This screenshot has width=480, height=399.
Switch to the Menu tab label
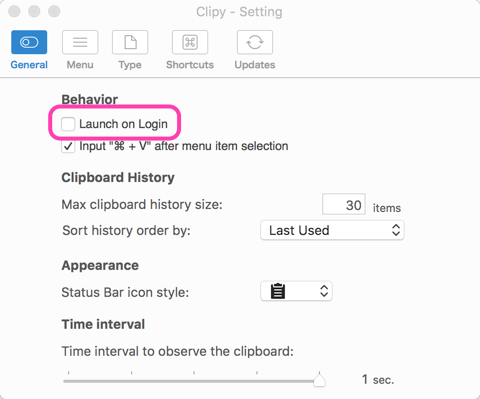(x=80, y=65)
